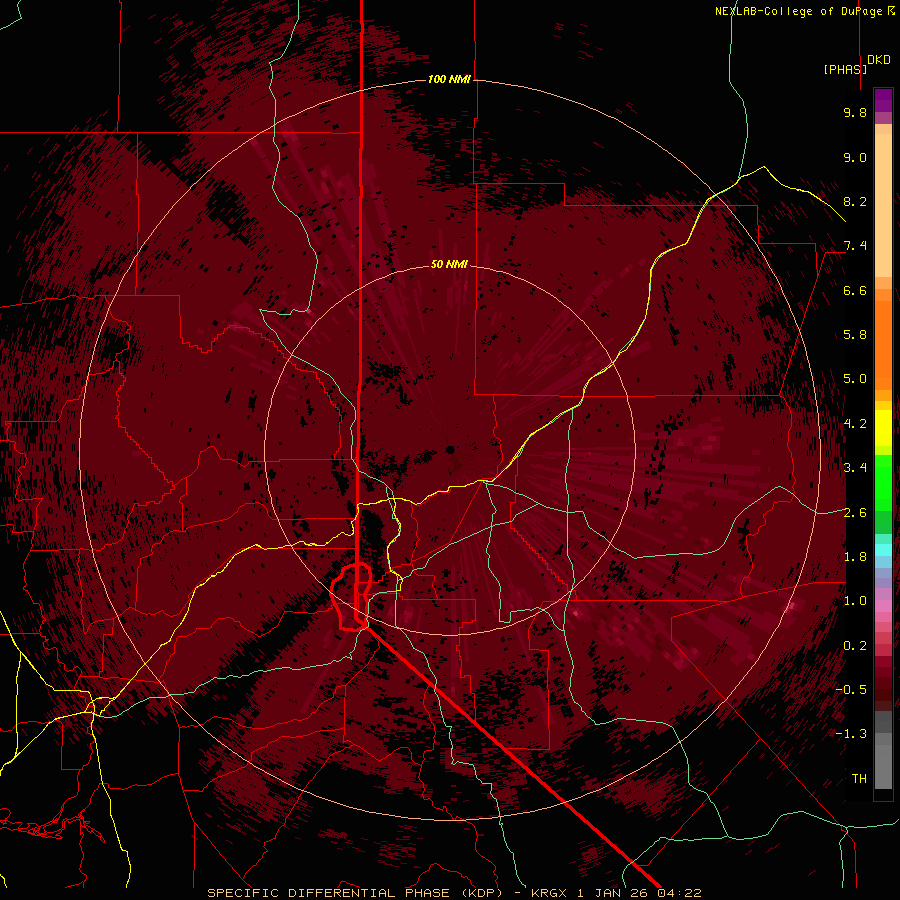The height and width of the screenshot is (900, 900).
Task: Pick the 9.8 value on the scale
Action: tap(855, 112)
